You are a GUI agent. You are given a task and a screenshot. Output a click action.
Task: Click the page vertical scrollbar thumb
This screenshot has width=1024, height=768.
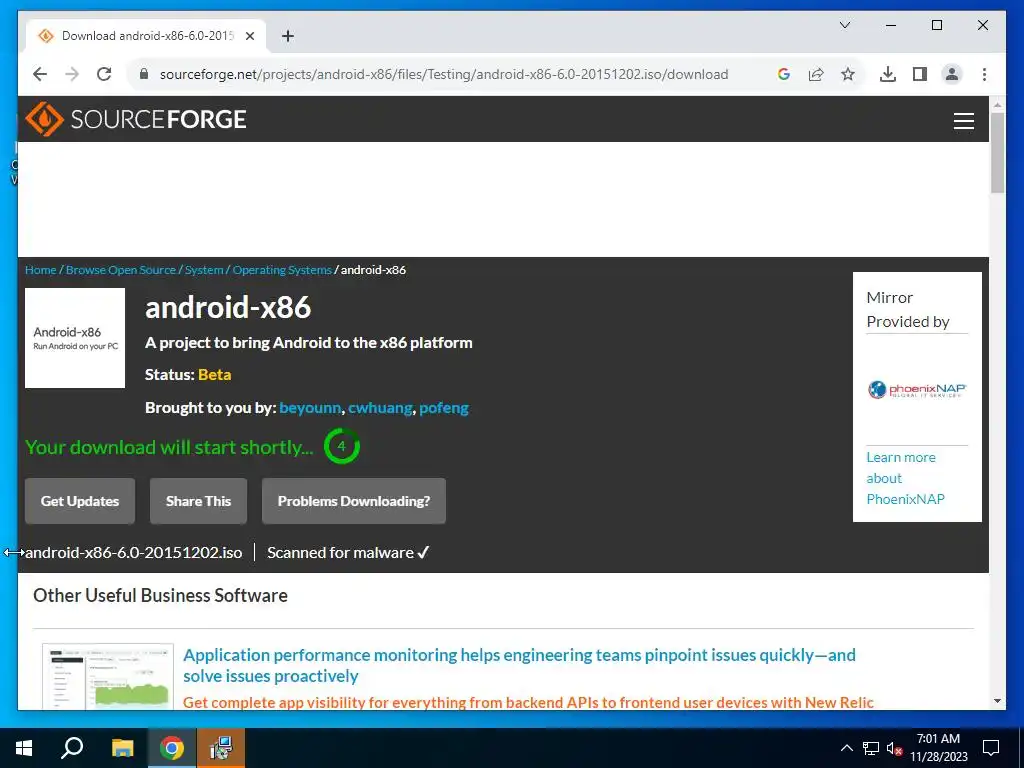(x=997, y=152)
